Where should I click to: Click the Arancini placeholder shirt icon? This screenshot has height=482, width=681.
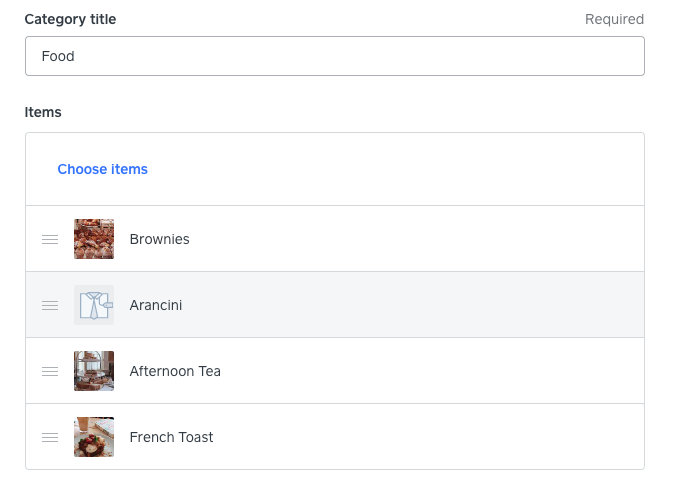click(94, 305)
